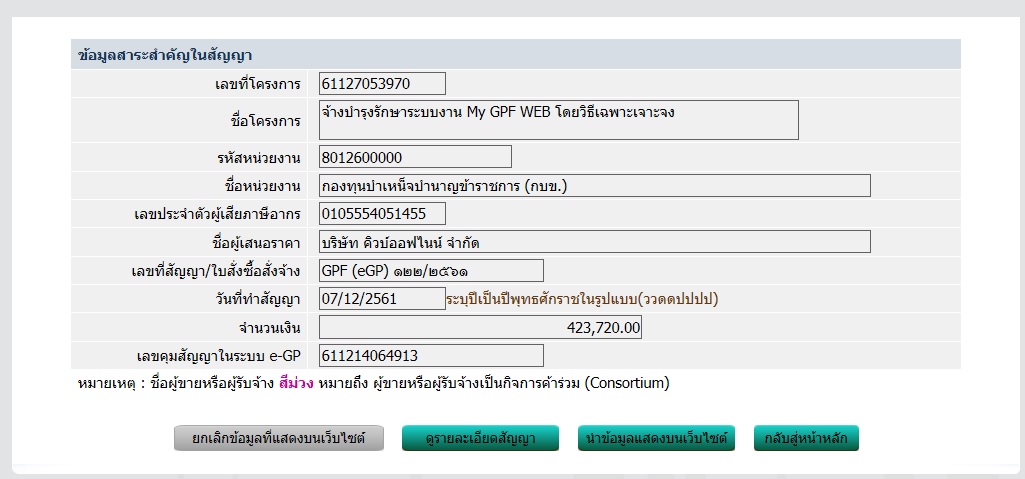
Task: Select the agency code field 8012600000
Action: 415,157
